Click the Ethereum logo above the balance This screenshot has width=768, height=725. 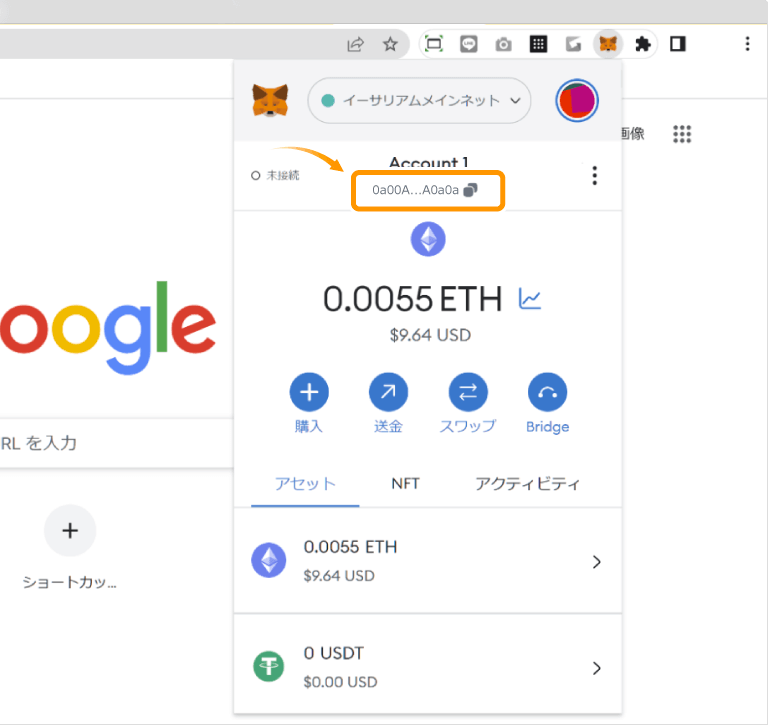coord(428,239)
